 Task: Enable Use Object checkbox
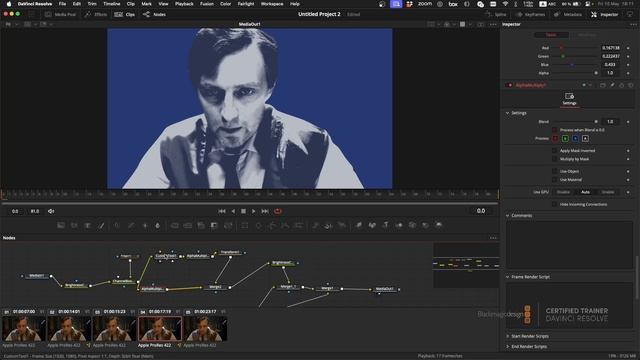(x=554, y=171)
